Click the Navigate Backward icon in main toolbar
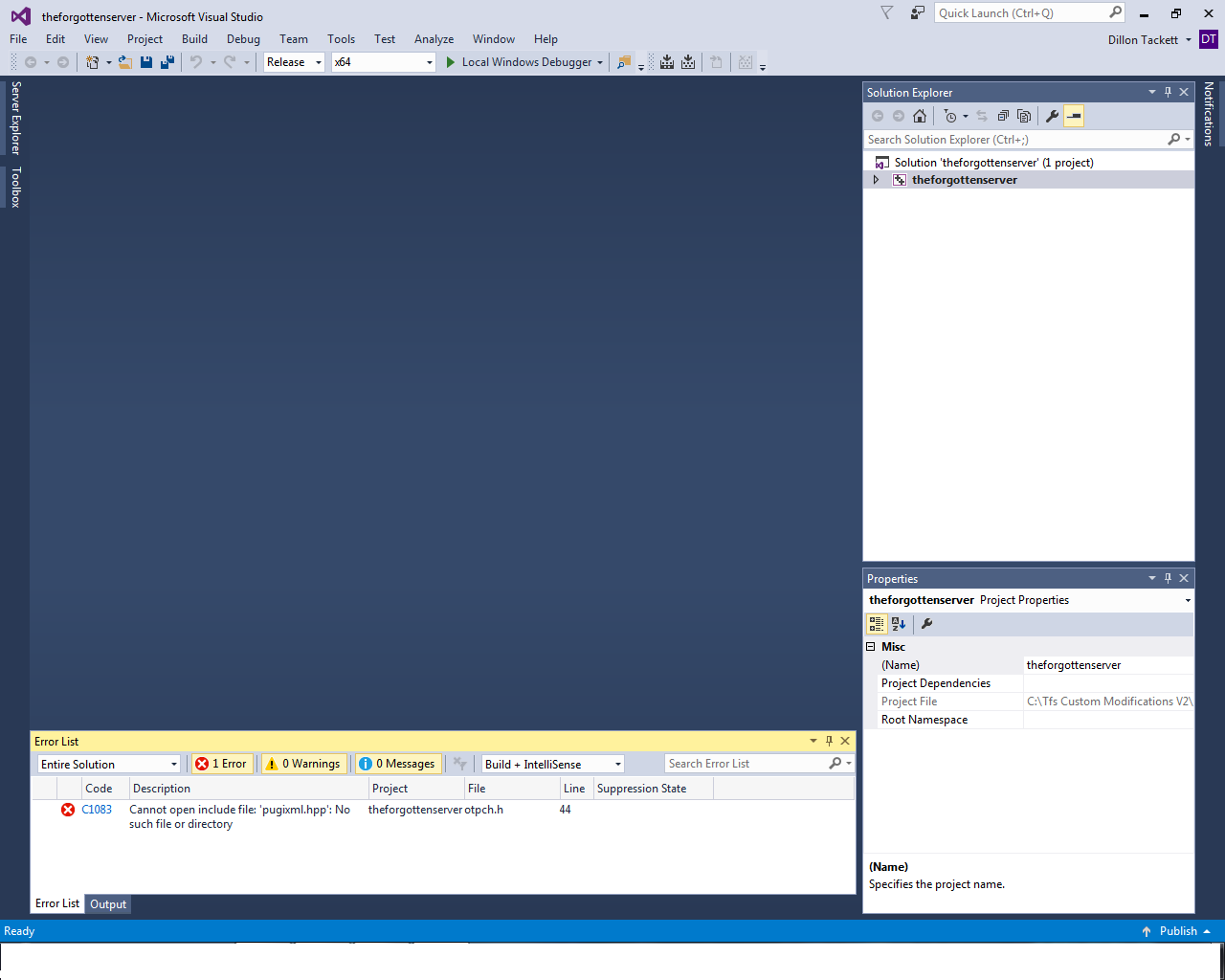The height and width of the screenshot is (980, 1225). pos(31,62)
